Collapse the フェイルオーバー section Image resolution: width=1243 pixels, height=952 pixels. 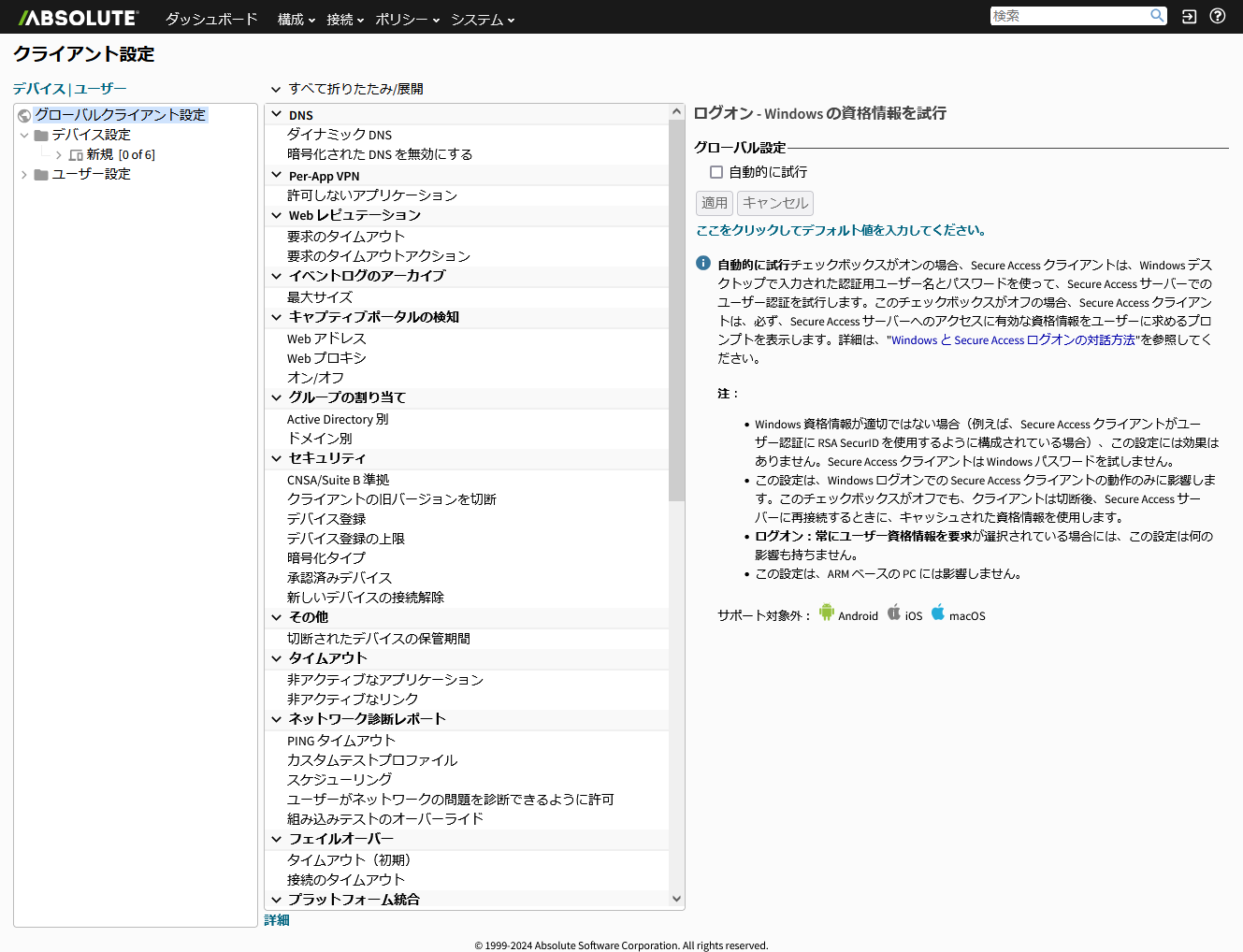[276, 839]
